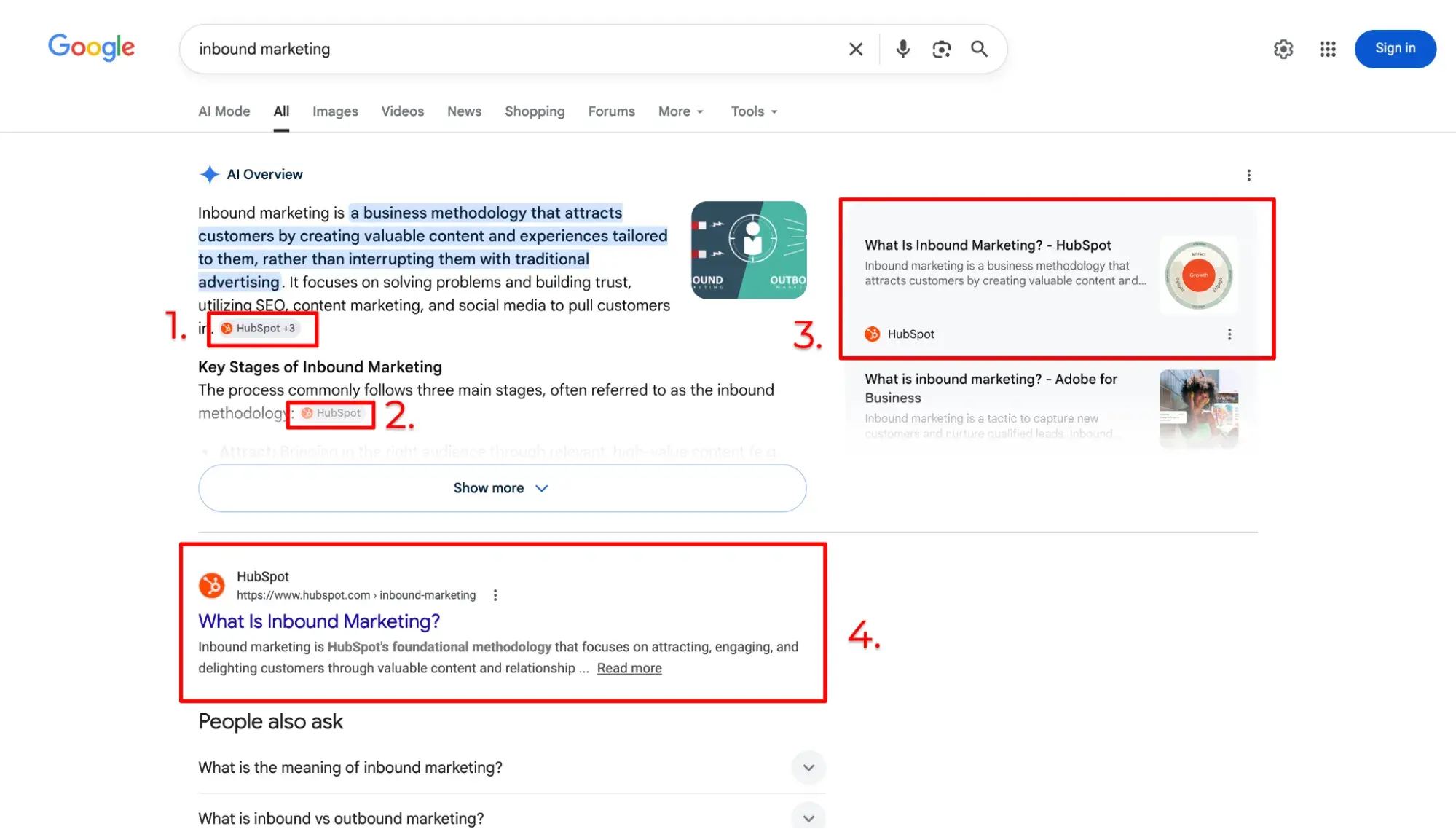Click the HubSpot flywheel thumbnail in source card
This screenshot has height=829, width=1456.
(x=1199, y=275)
